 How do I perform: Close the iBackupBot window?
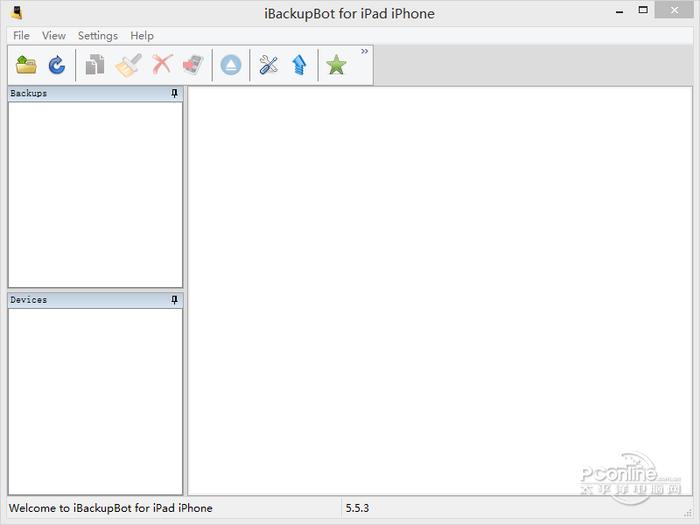point(674,10)
